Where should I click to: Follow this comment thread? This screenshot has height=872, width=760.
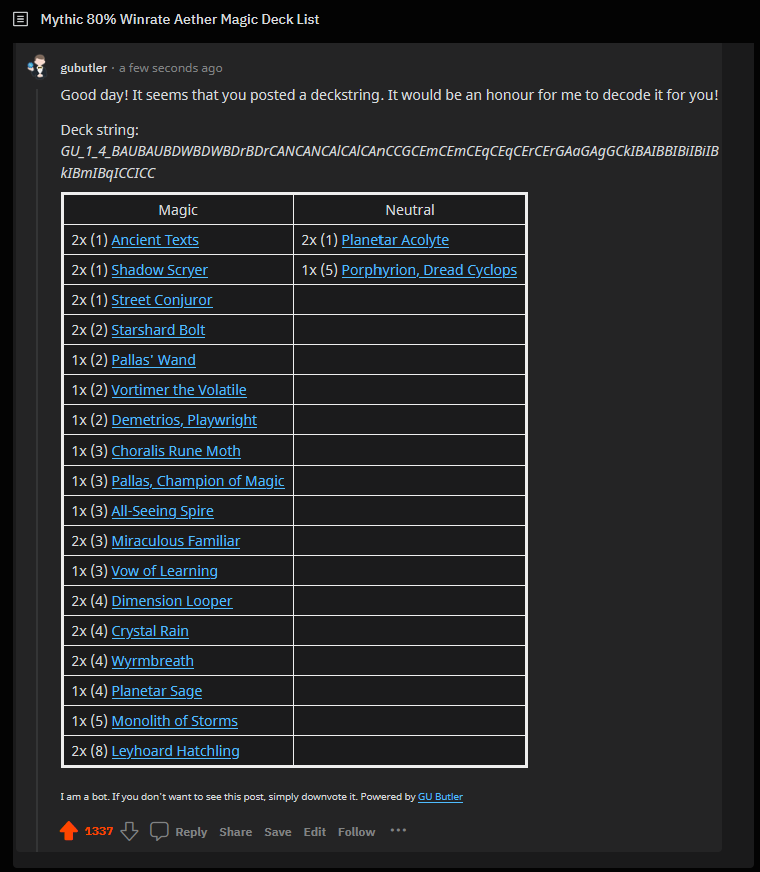coord(356,832)
